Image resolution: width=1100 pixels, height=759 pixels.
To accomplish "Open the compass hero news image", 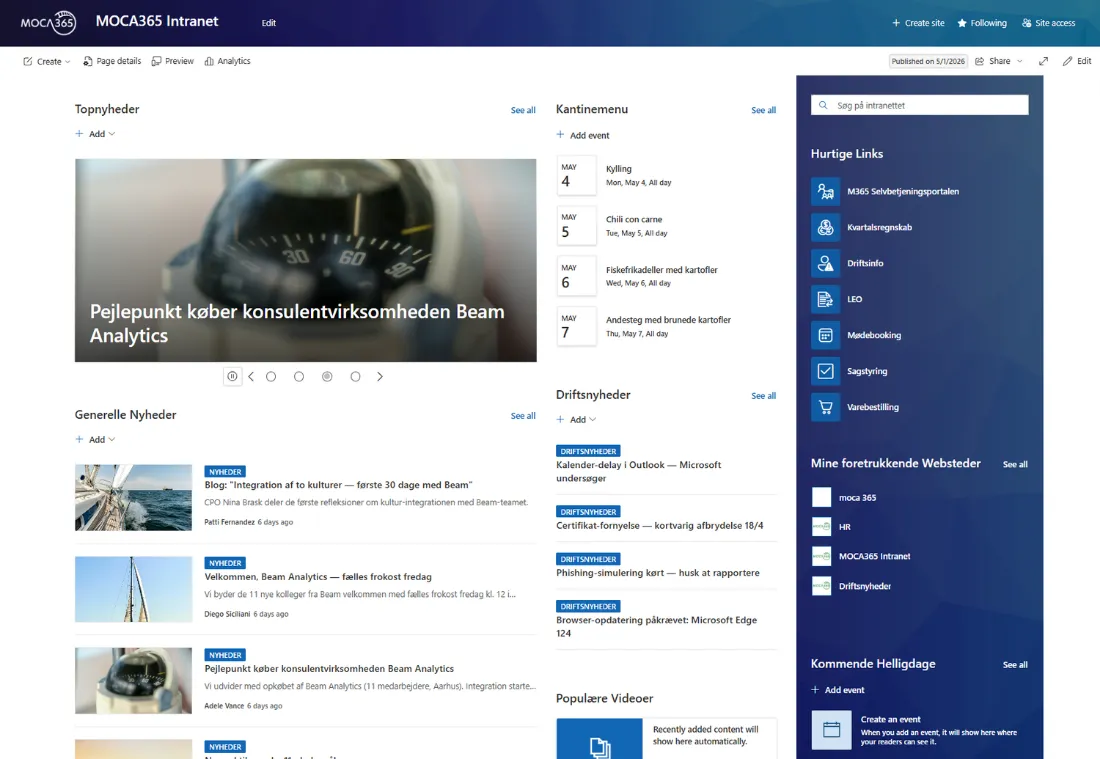I will pos(306,260).
